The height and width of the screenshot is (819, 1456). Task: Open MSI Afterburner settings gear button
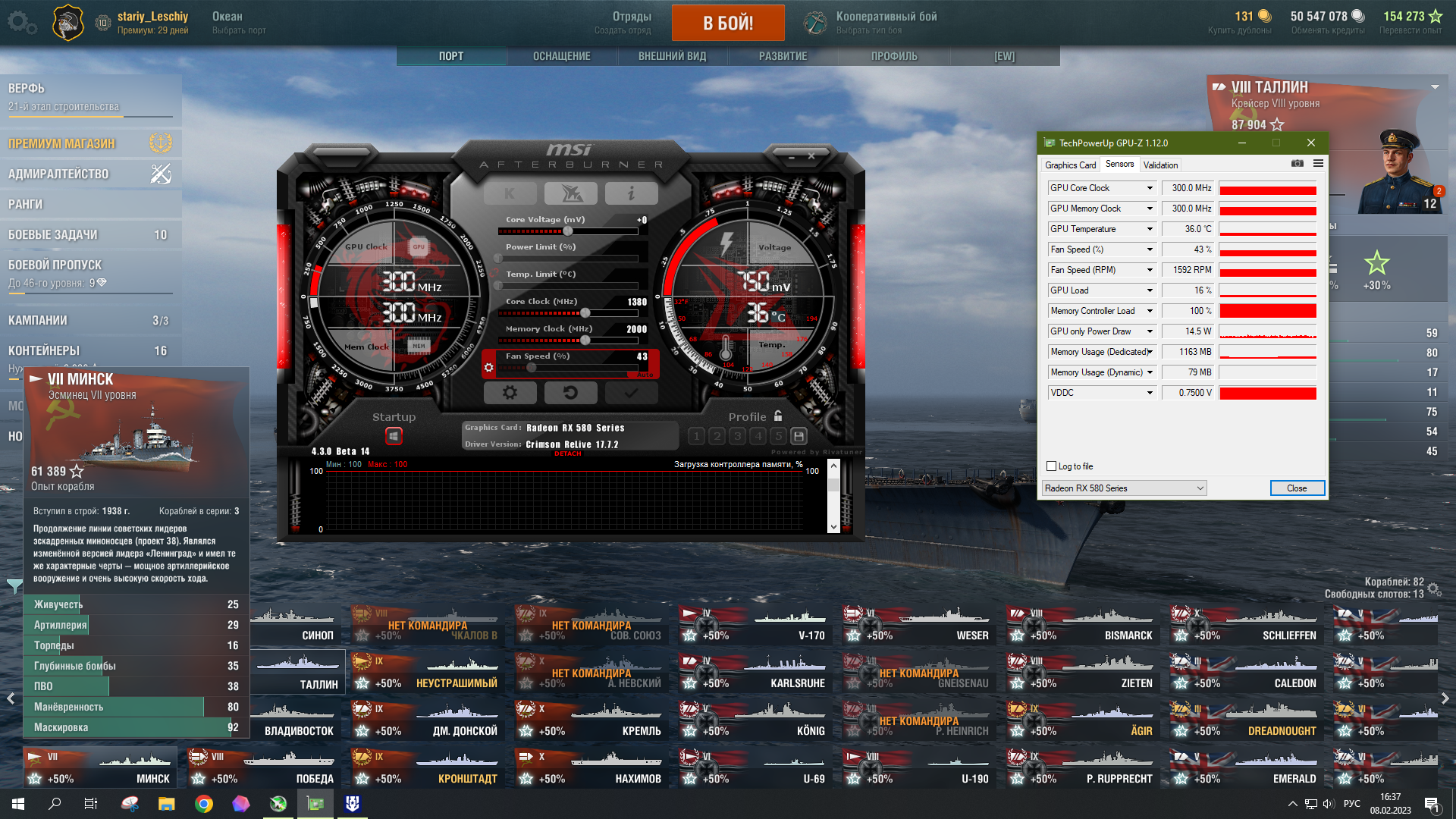point(510,393)
